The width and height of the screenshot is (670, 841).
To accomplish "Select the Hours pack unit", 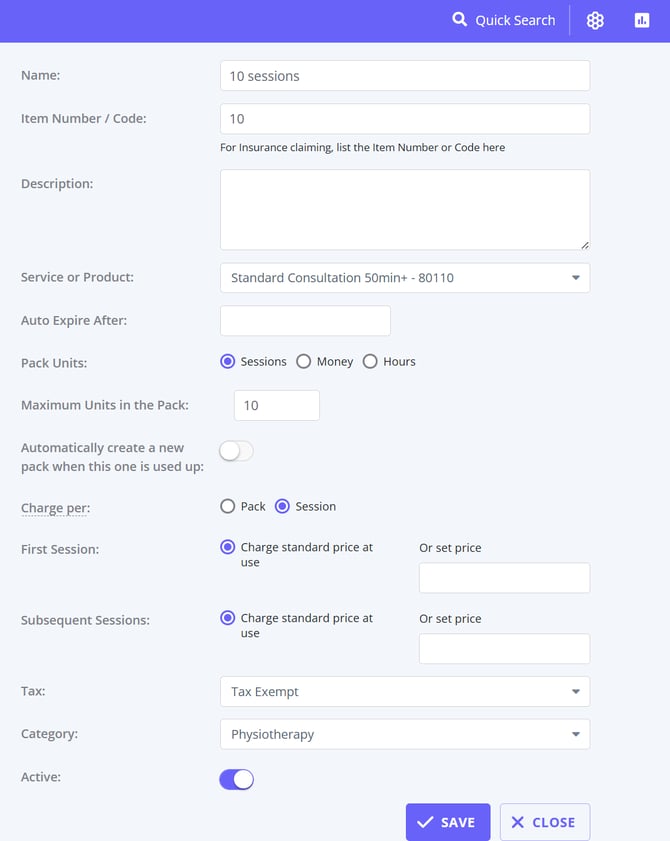I will pos(370,361).
